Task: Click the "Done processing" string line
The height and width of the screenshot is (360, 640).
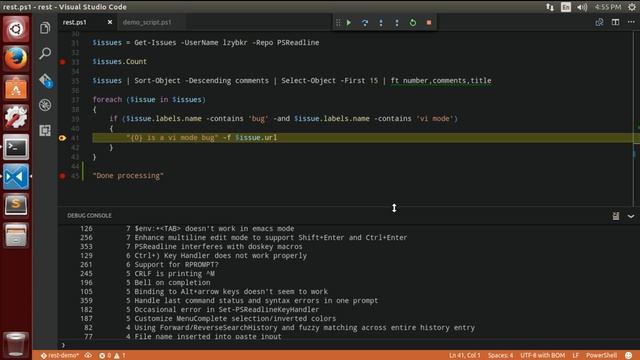Action: click(x=128, y=176)
